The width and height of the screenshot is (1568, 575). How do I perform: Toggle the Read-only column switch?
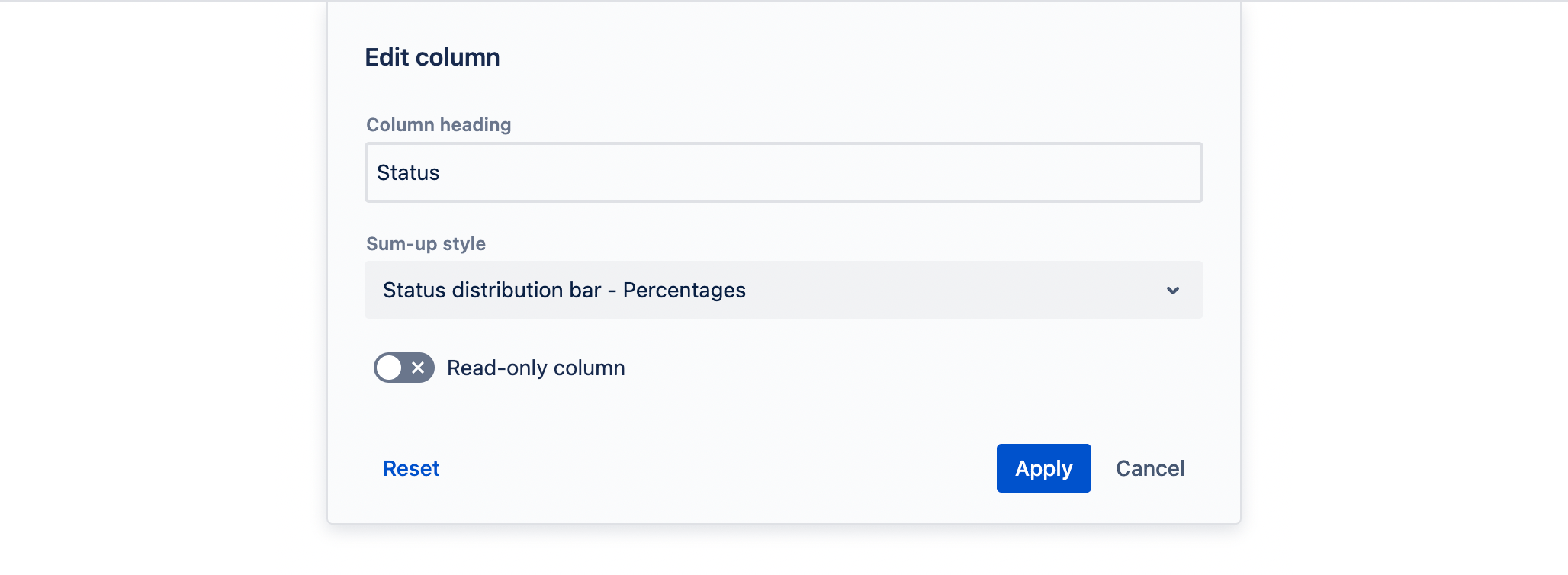click(404, 368)
